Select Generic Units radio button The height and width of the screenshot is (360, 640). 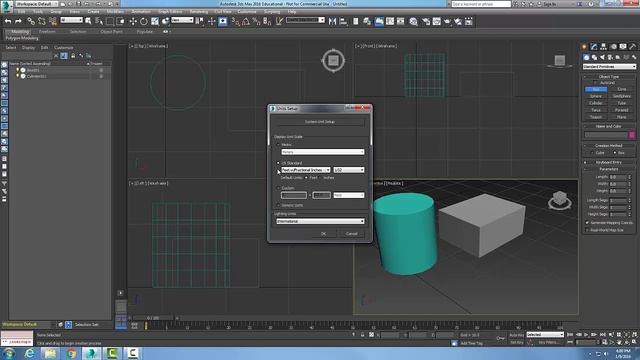[x=279, y=205]
